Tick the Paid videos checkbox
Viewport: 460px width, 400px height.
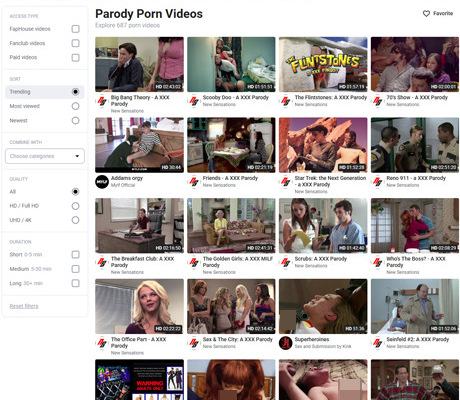76,58
